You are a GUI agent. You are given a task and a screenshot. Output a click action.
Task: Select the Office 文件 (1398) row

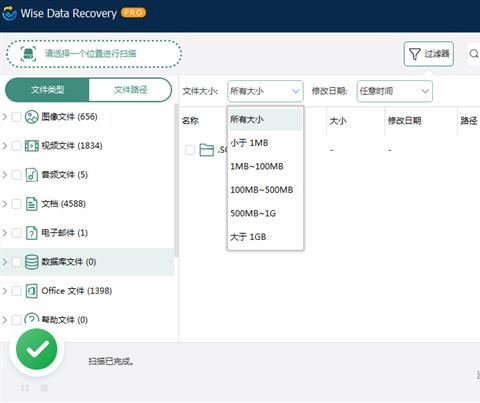click(87, 291)
